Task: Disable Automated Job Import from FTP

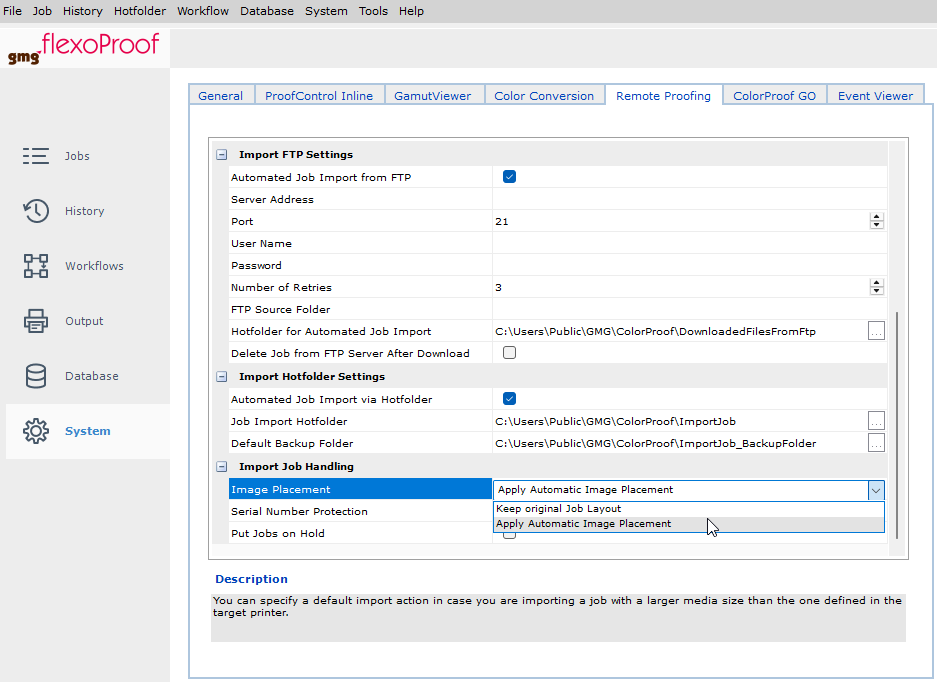Action: (x=509, y=176)
